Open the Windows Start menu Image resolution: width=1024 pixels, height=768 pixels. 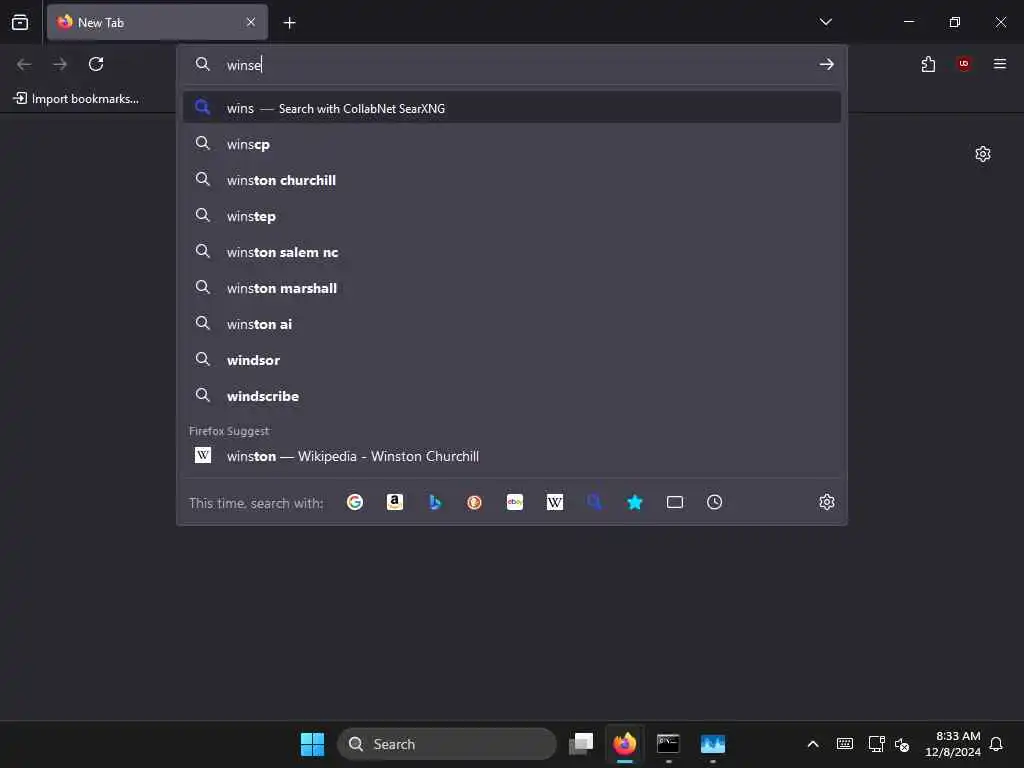(312, 744)
